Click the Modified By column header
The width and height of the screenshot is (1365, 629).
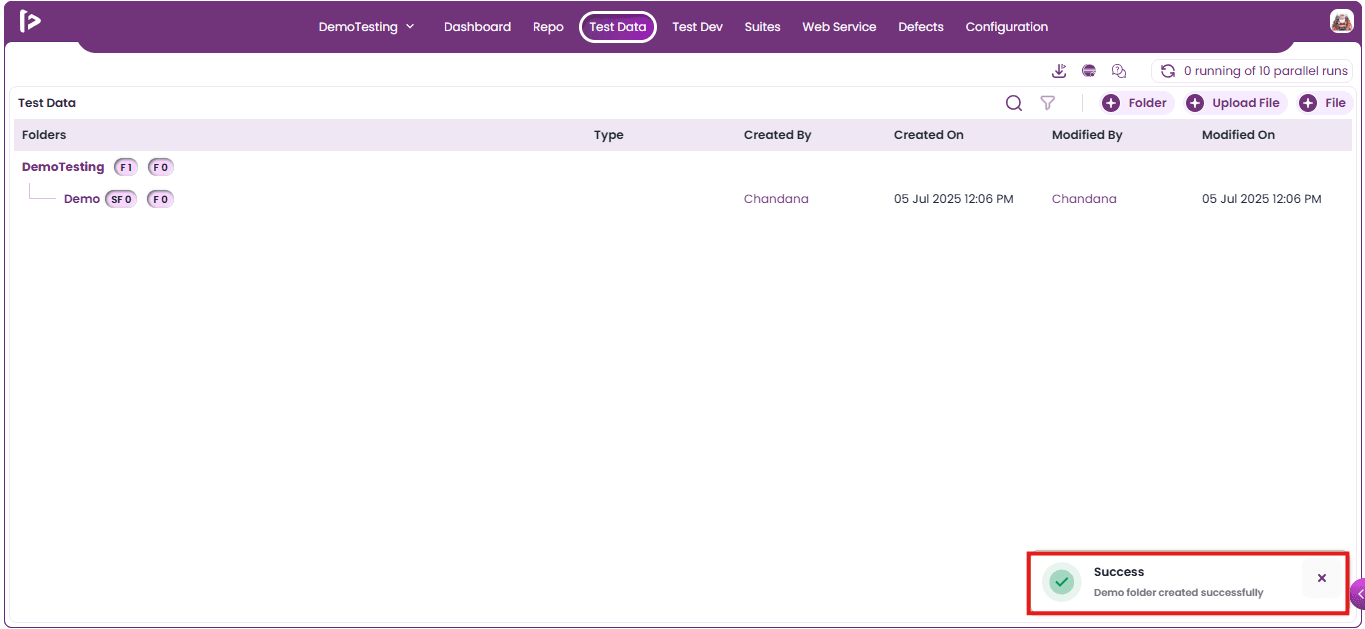pyautogui.click(x=1087, y=135)
